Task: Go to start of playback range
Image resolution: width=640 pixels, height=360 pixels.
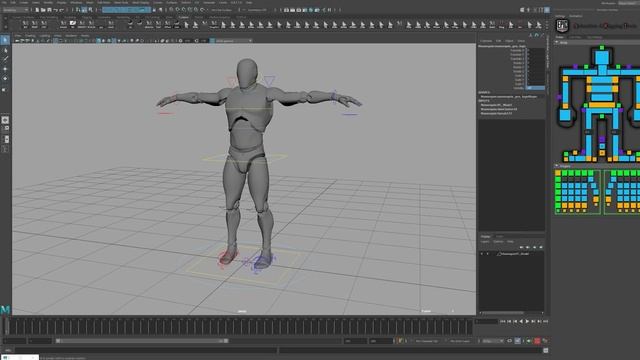Action: 503,322
